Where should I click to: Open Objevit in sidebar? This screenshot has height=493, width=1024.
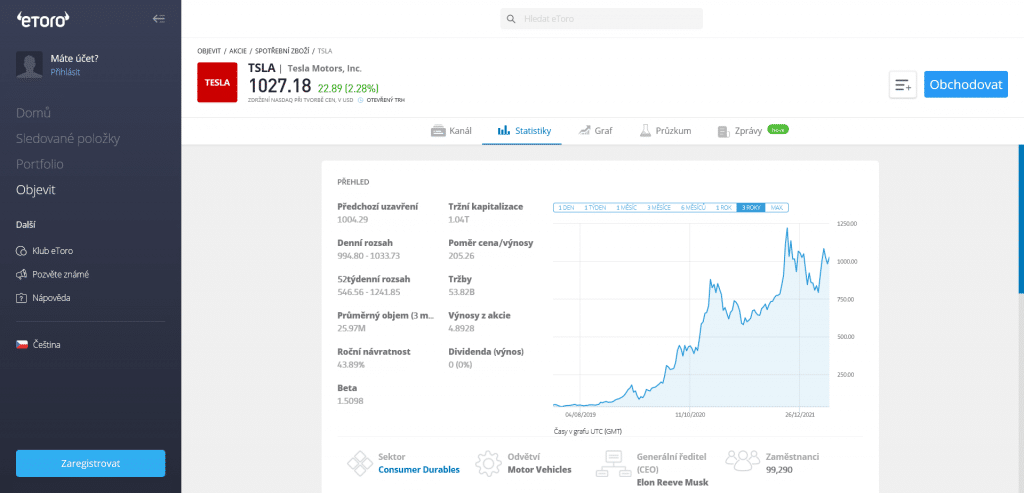click(x=36, y=190)
